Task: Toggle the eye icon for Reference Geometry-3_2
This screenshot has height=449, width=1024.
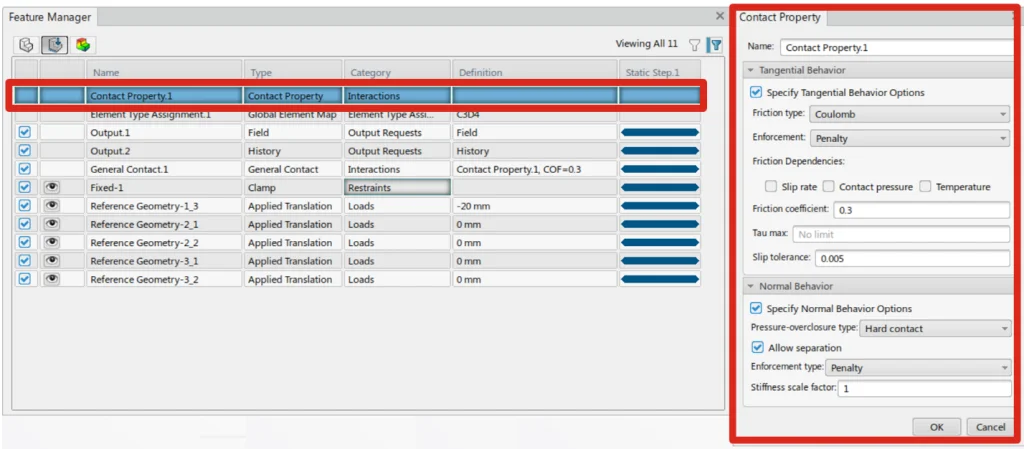Action: pyautogui.click(x=52, y=279)
